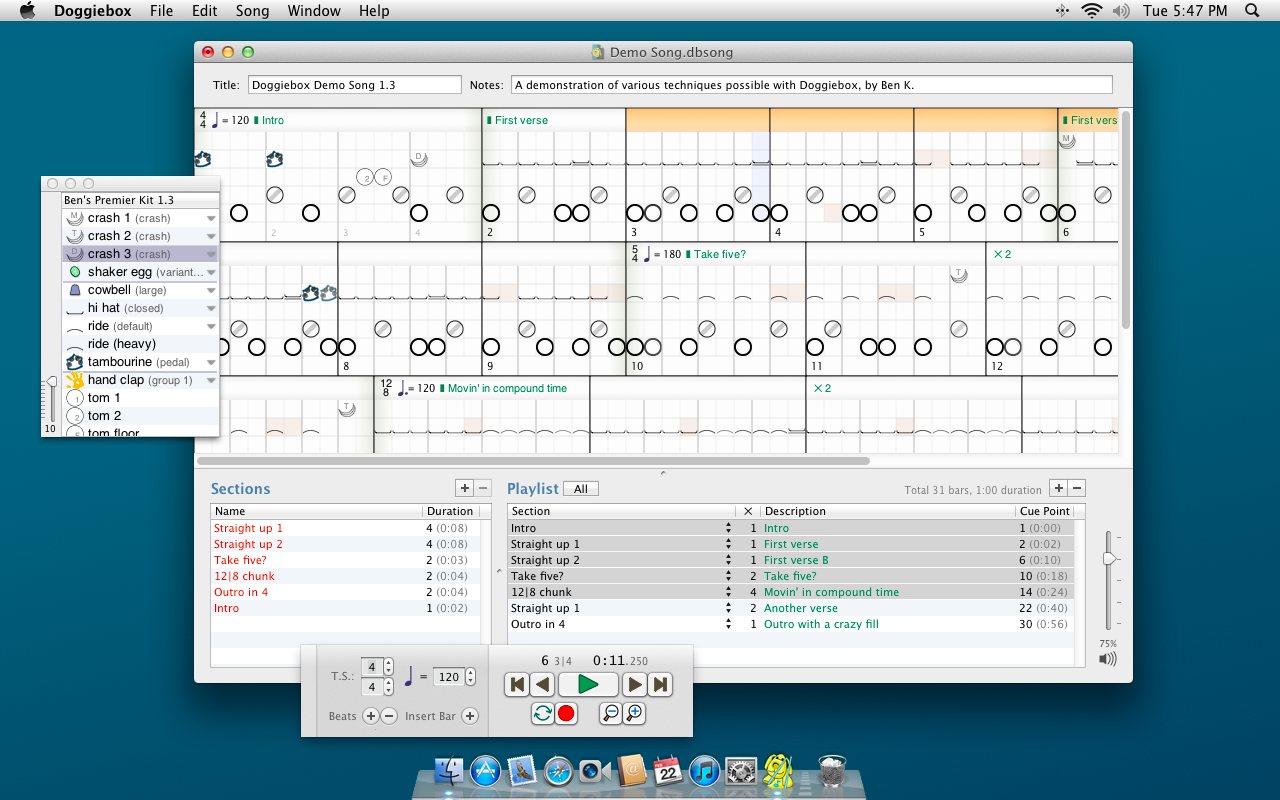Open the Doggiebox application menu
This screenshot has height=800, width=1280.
[x=91, y=11]
